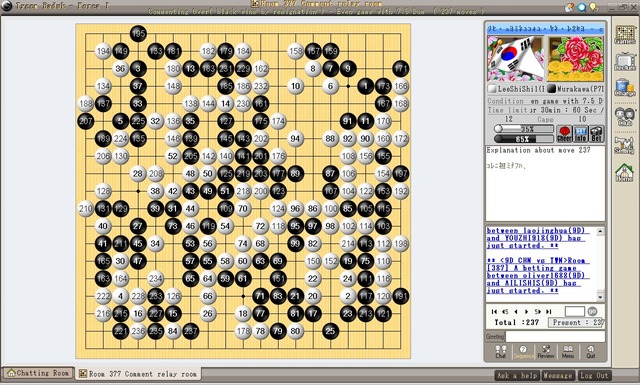
Task: Click the black player 65% win bar
Action: (524, 139)
